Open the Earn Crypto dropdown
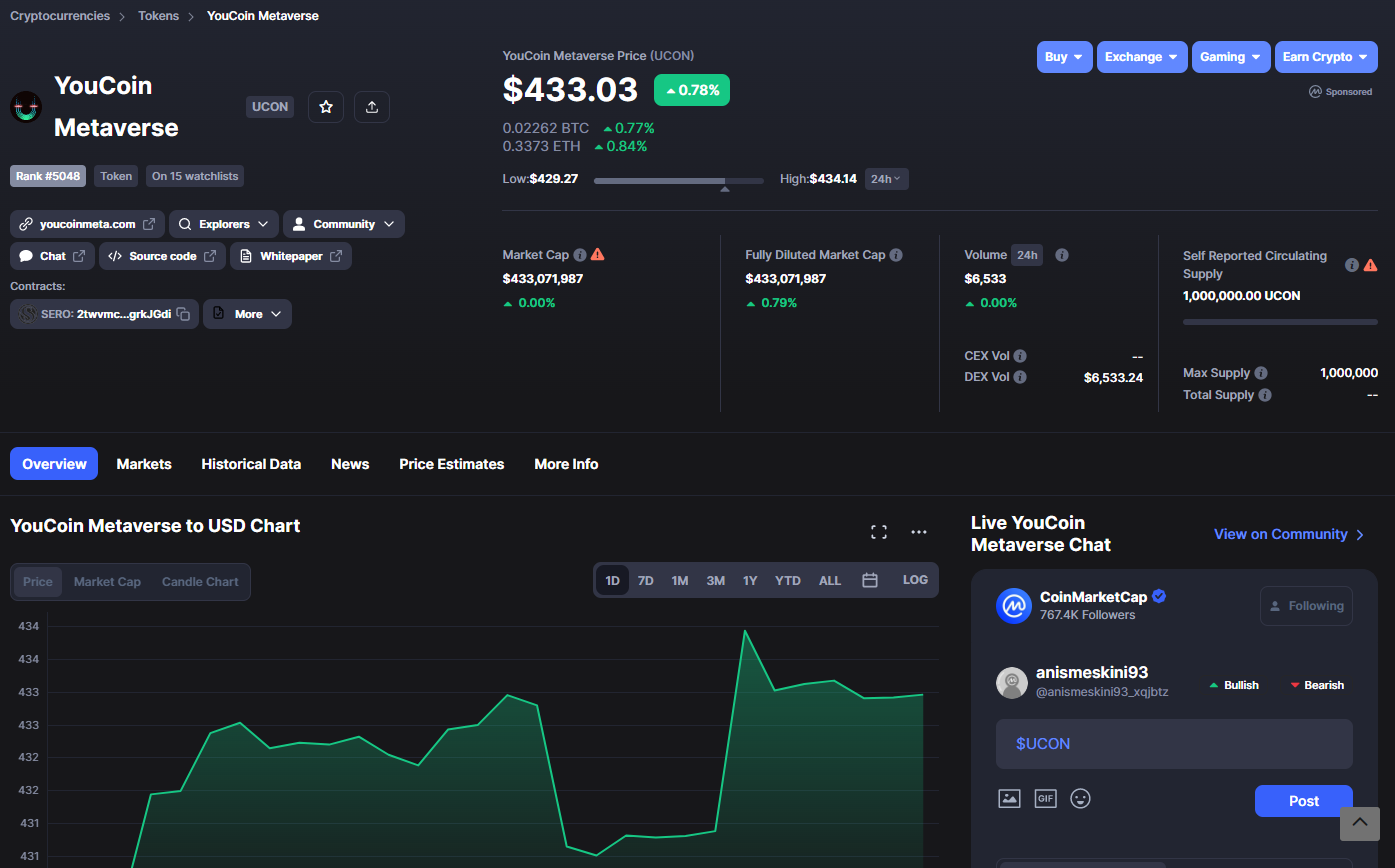Image resolution: width=1395 pixels, height=868 pixels. tap(1326, 57)
